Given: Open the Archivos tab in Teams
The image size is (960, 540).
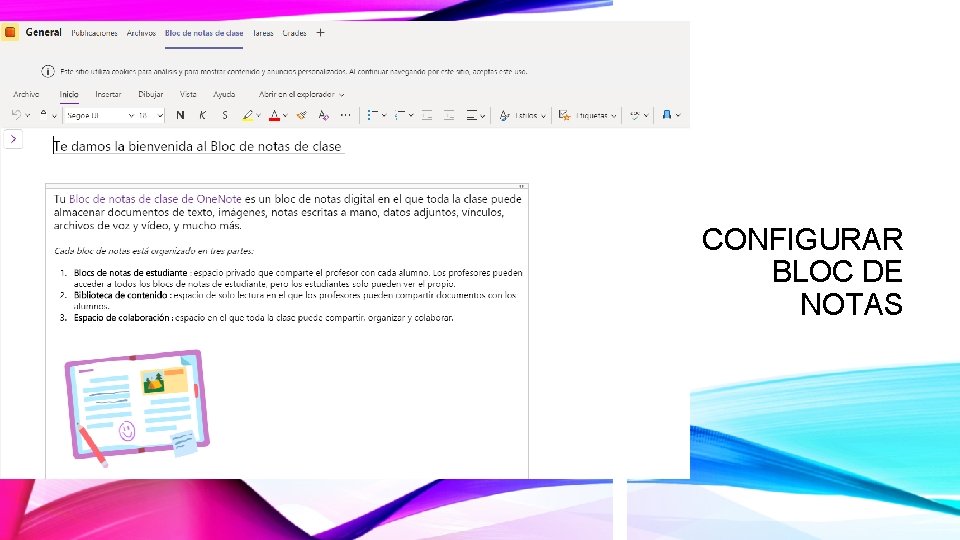Looking at the screenshot, I should [x=141, y=33].
